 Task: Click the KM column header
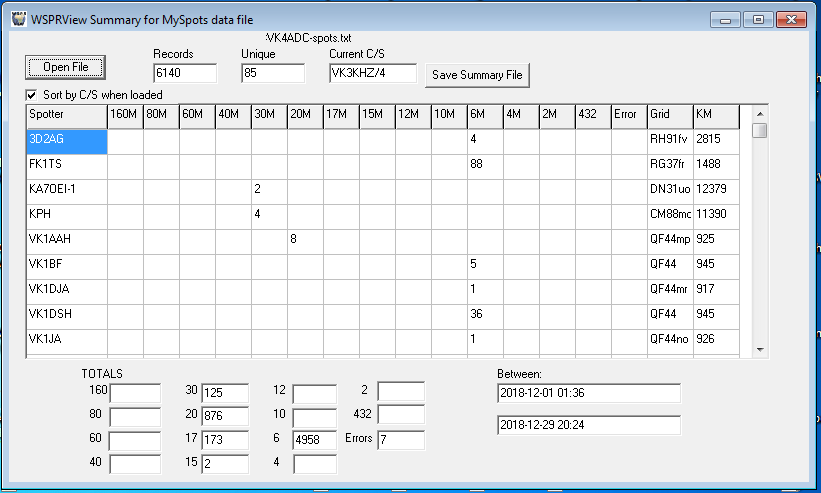[x=715, y=115]
